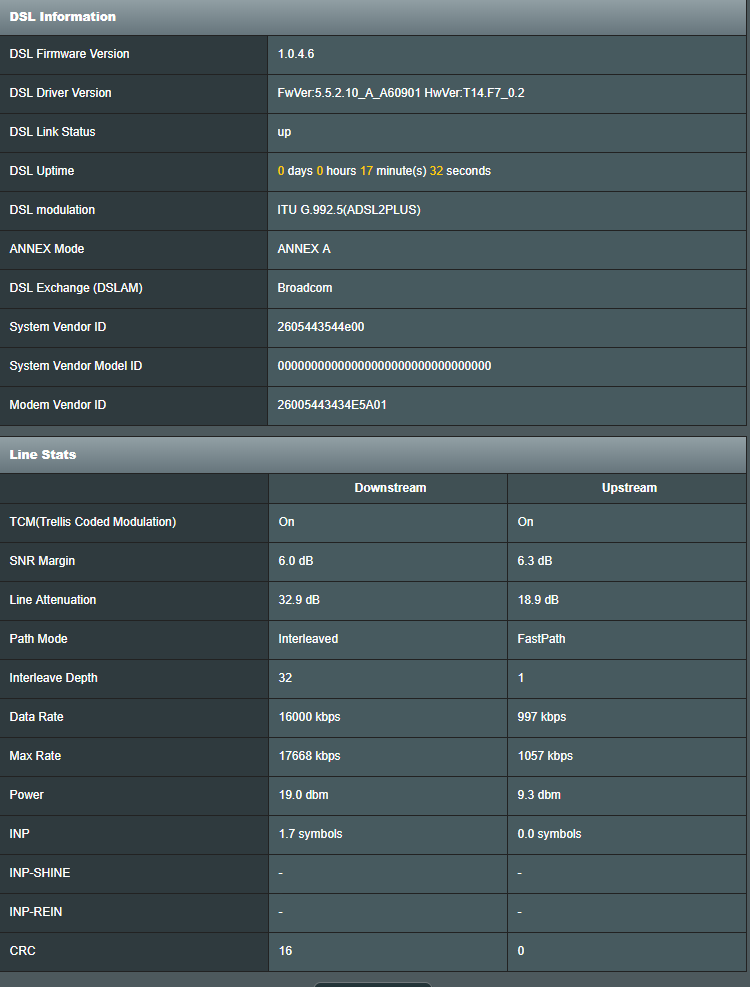Click the DSL Uptime value
This screenshot has width=750, height=987.
384,171
